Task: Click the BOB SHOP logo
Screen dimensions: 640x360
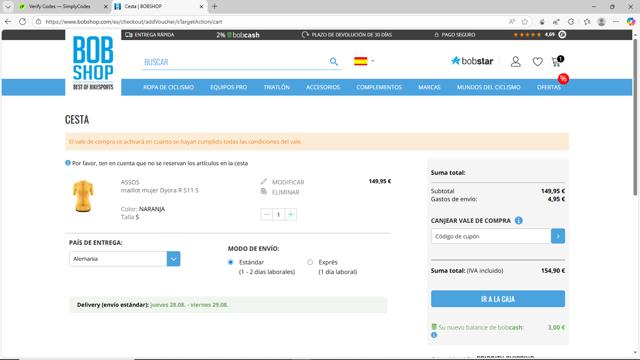Action: coord(93,62)
